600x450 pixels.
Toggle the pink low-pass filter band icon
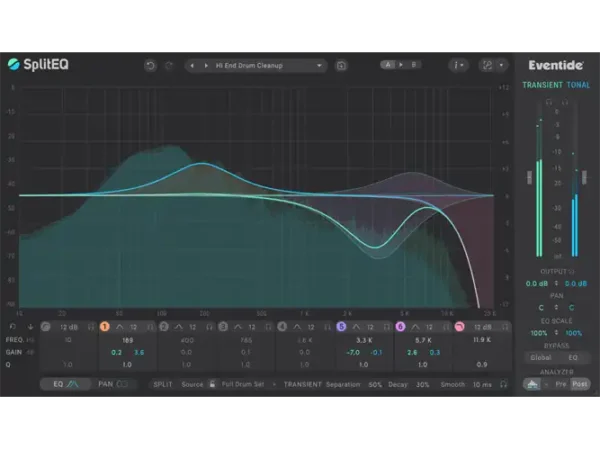click(460, 327)
